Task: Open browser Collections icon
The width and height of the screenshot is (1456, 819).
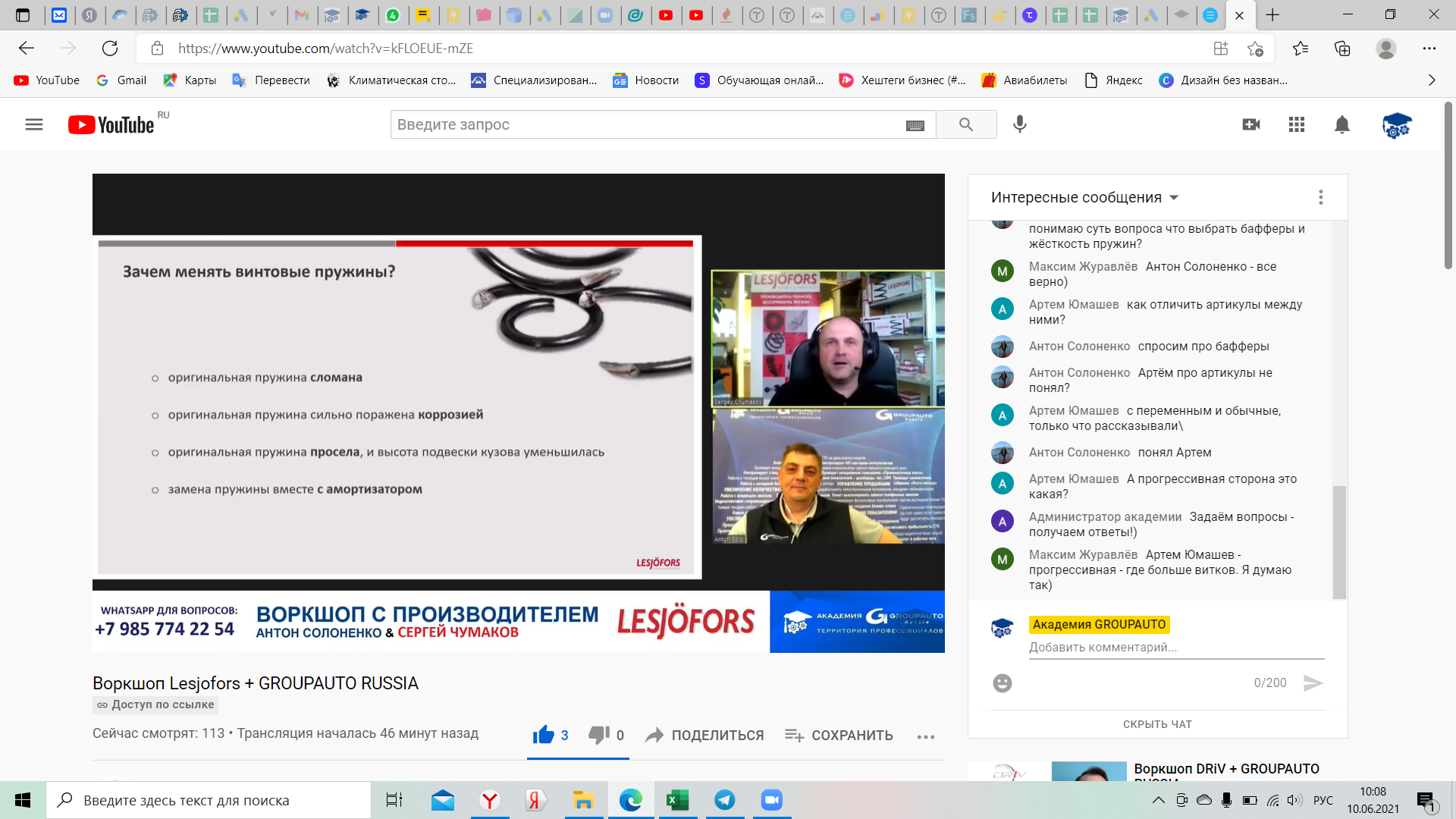Action: coord(1342,49)
